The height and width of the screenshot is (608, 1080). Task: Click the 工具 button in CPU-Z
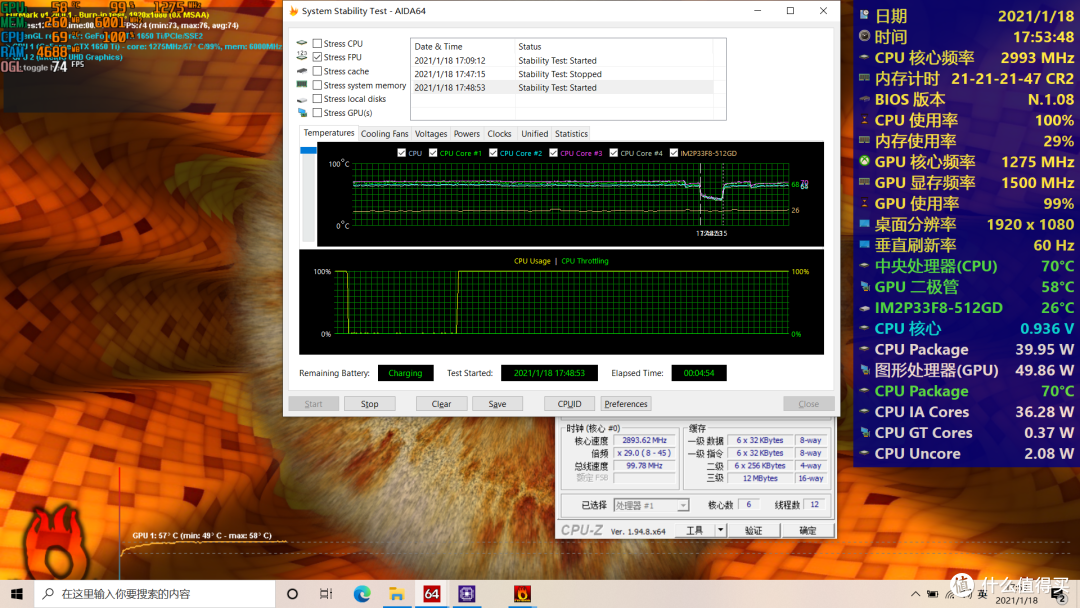(x=695, y=530)
